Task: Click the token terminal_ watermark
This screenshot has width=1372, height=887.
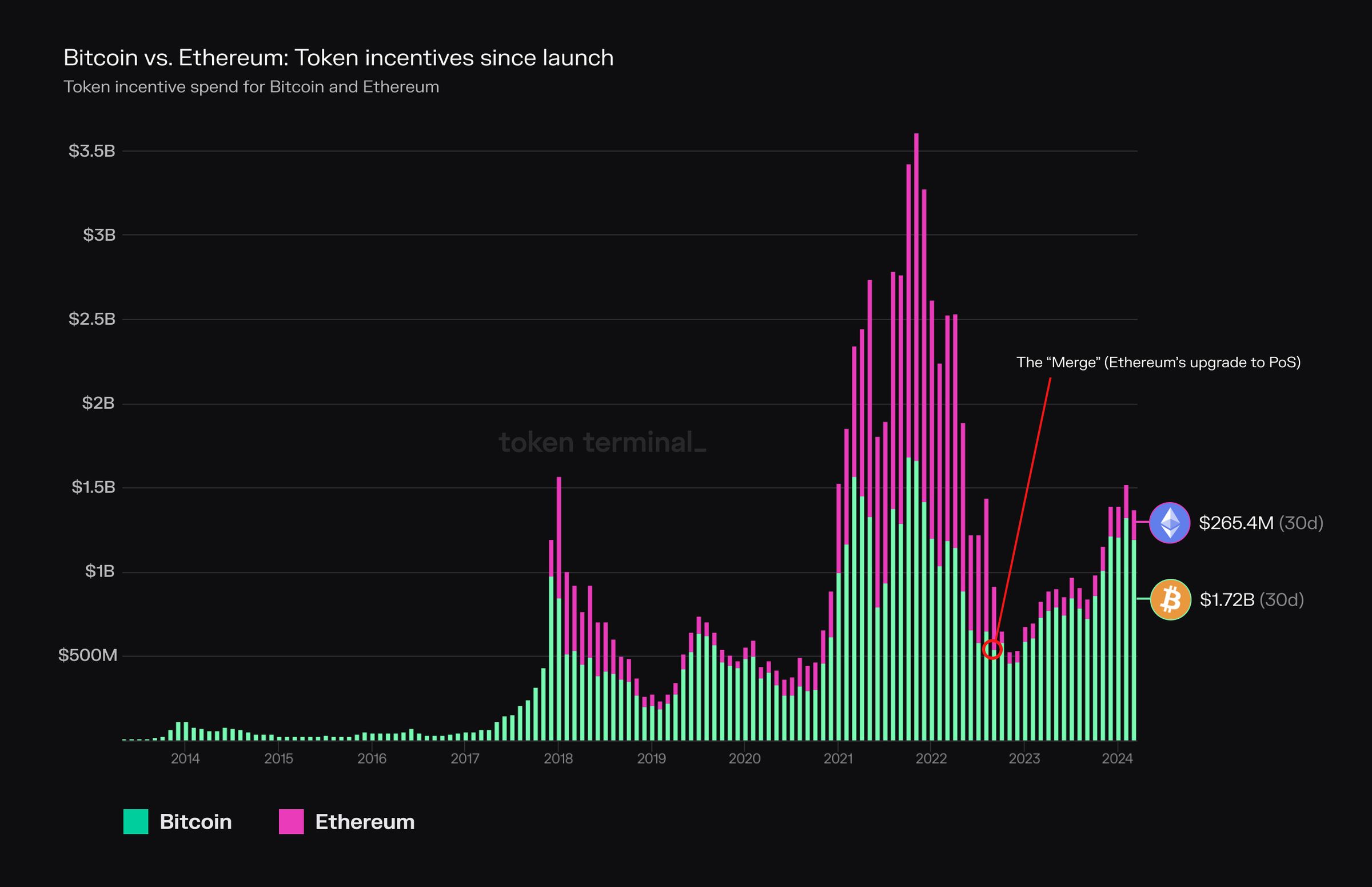Action: (602, 442)
